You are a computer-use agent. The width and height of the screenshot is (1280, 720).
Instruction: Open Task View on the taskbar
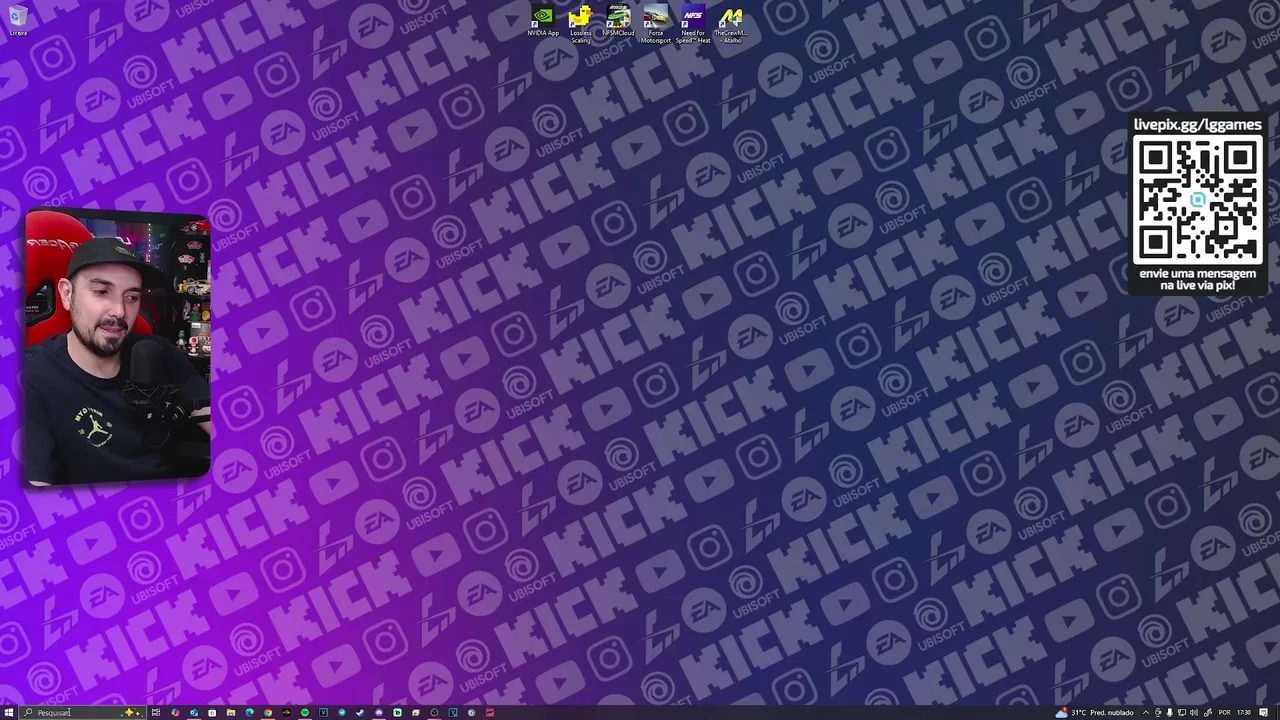click(156, 712)
